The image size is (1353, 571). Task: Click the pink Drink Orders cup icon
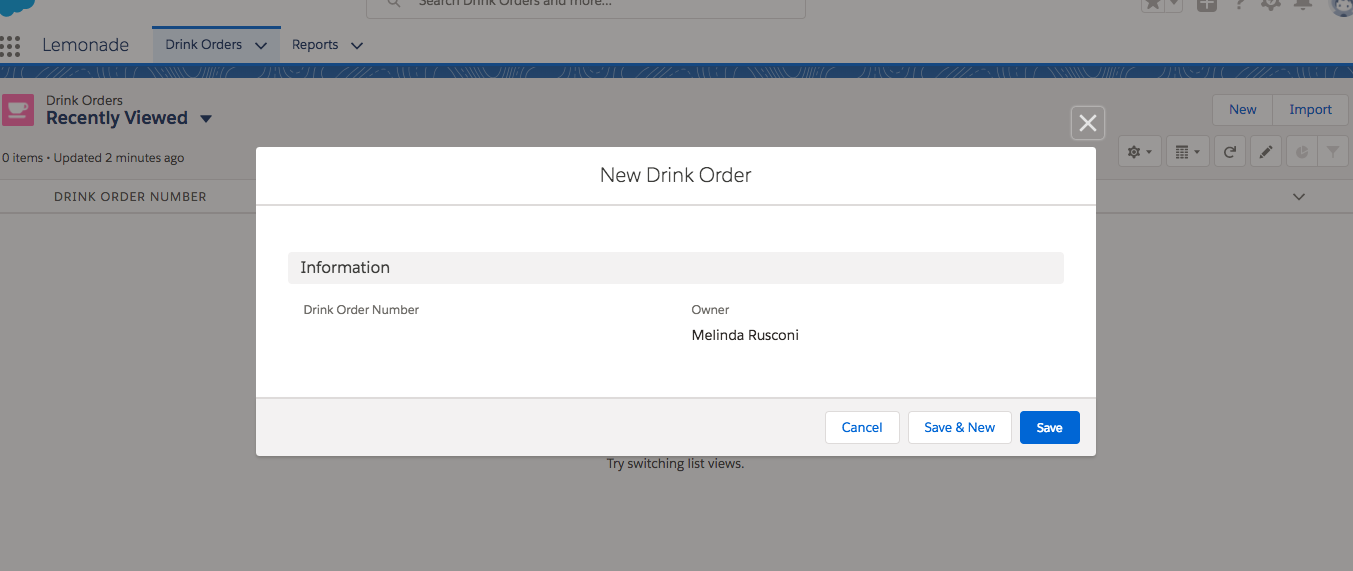(17, 110)
